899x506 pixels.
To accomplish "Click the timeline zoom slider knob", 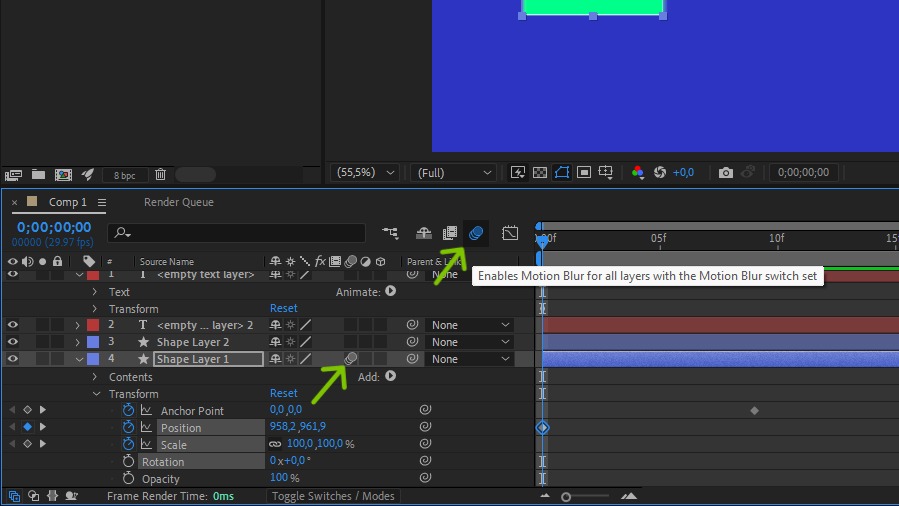I will coord(566,497).
